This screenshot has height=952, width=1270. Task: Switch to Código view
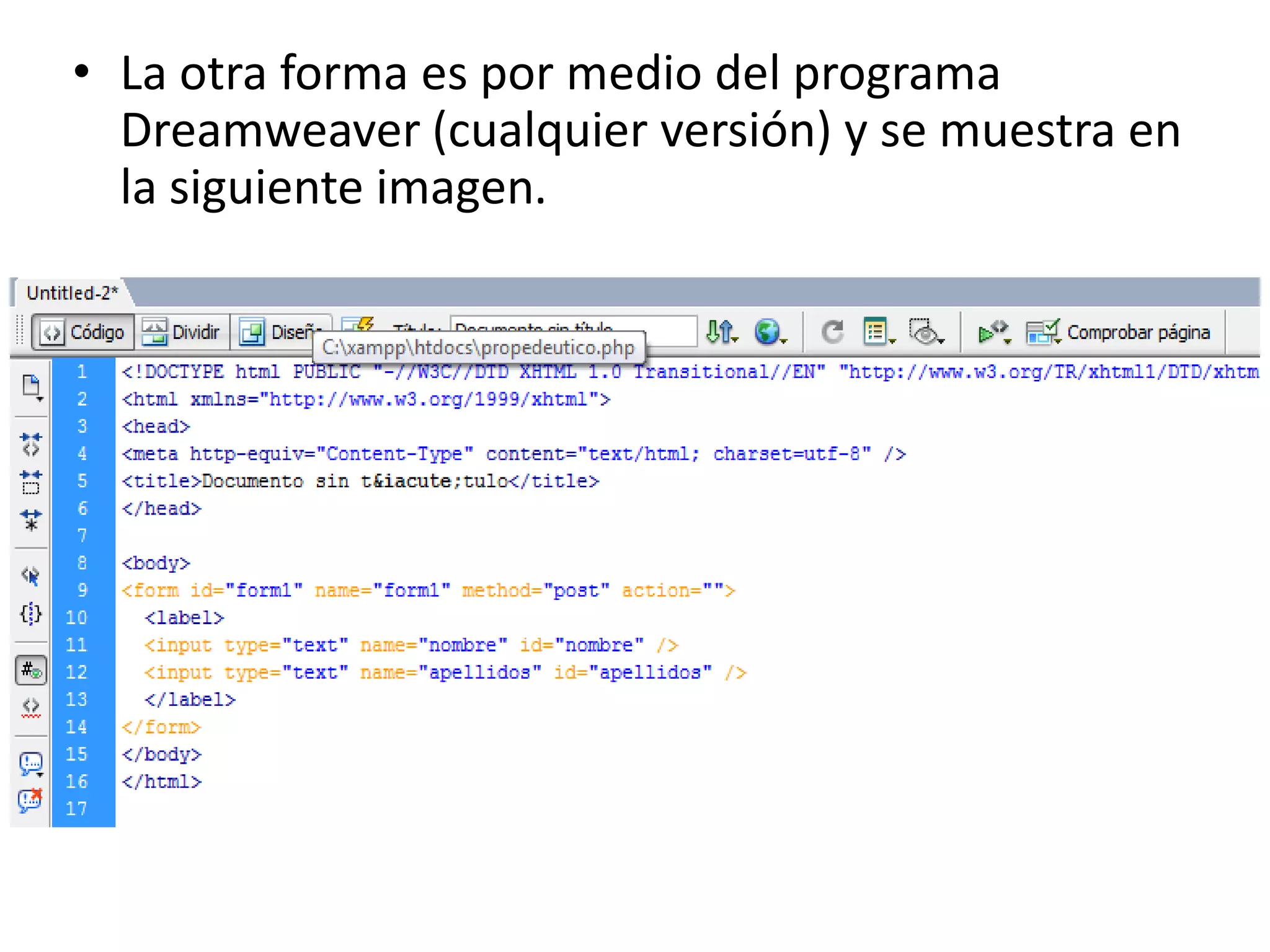pos(82,332)
